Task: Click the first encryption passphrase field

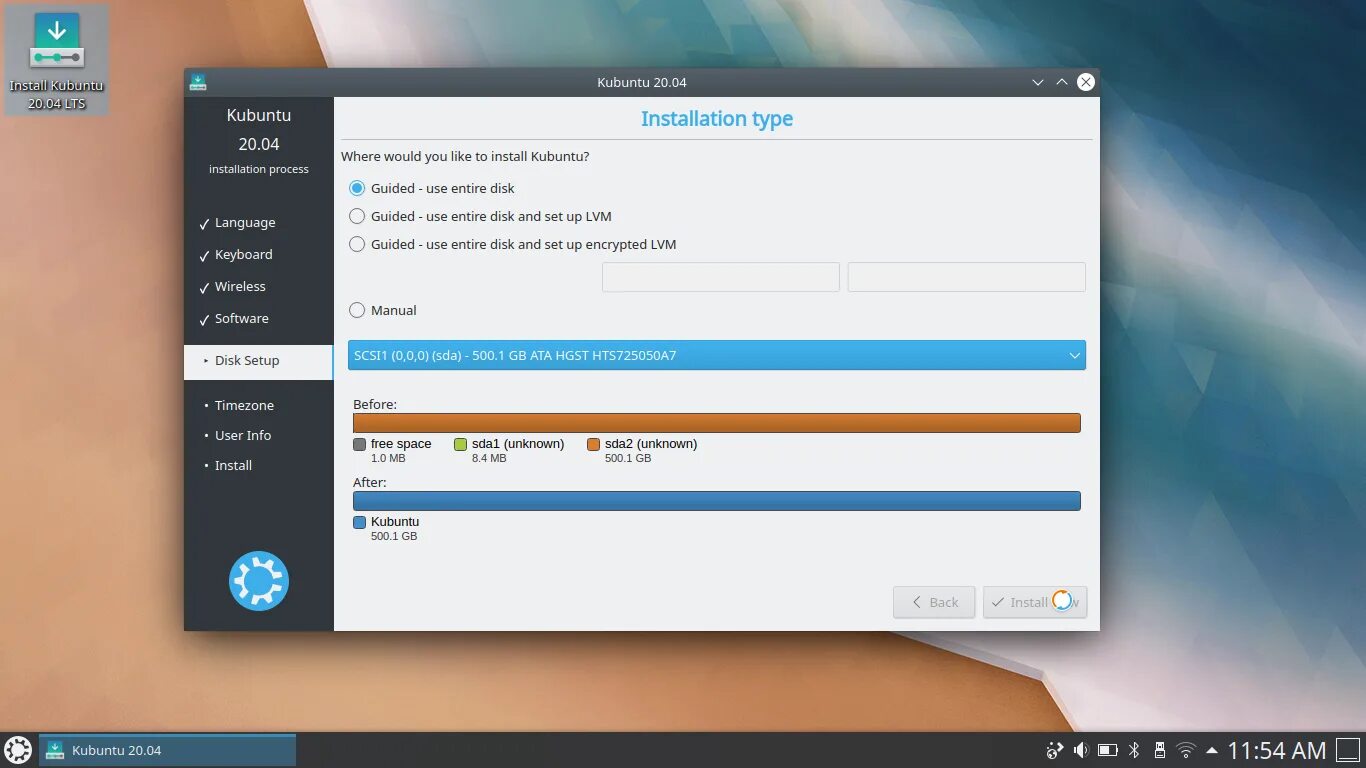Action: (721, 277)
